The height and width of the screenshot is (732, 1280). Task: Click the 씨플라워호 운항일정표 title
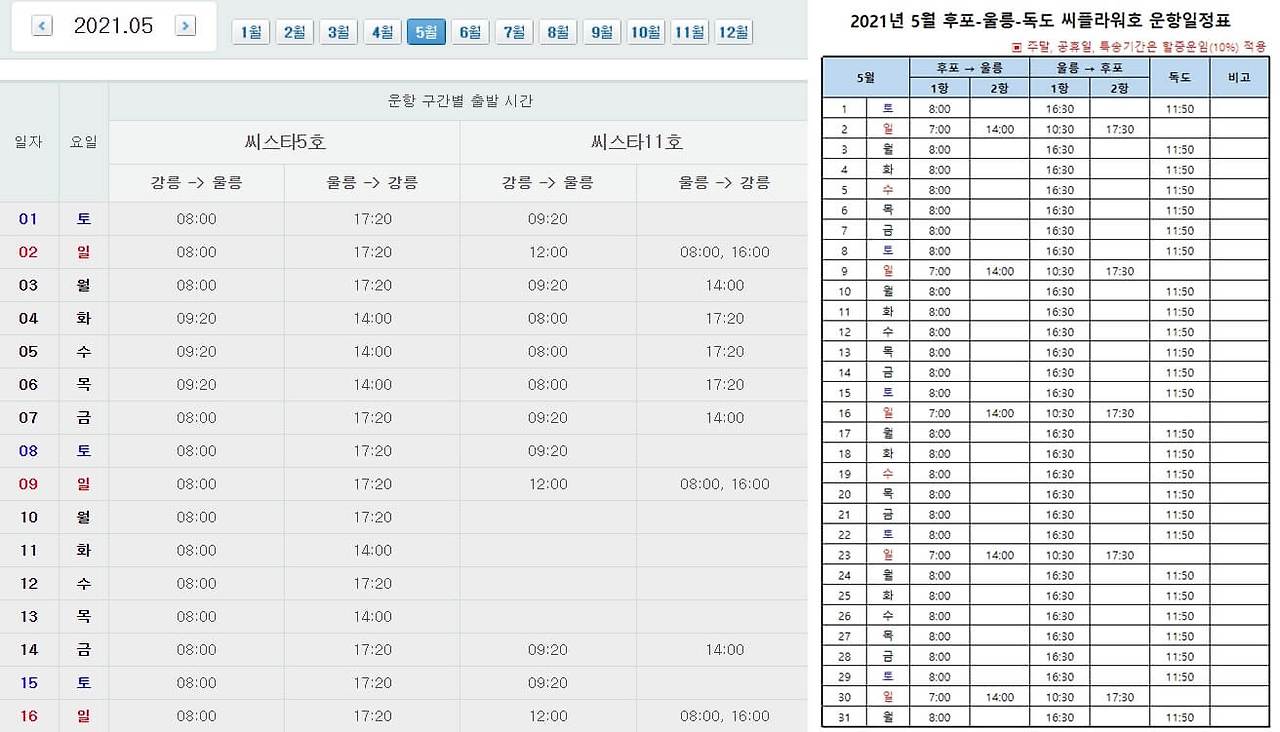(x=1040, y=20)
